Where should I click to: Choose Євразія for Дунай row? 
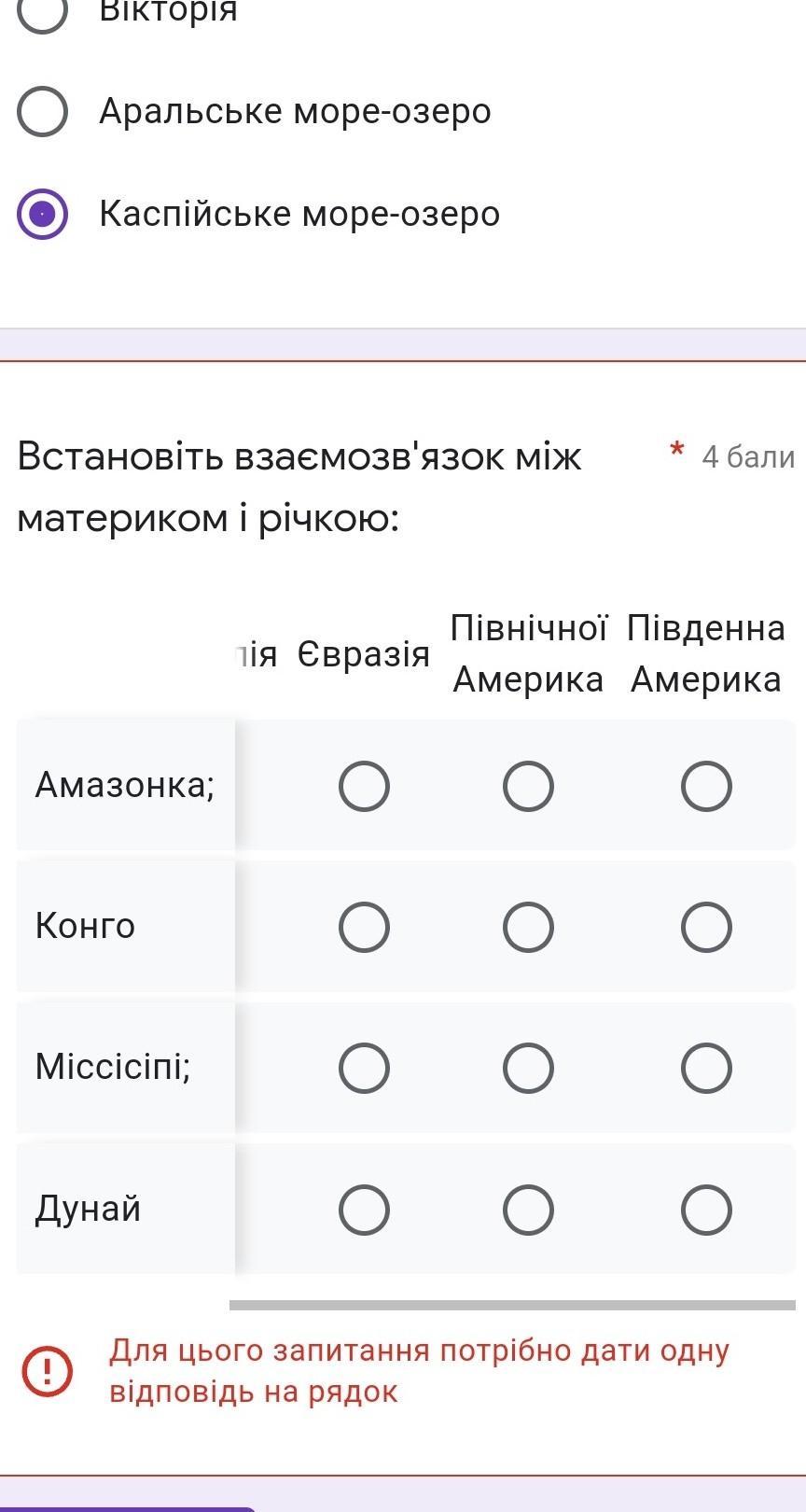364,1211
